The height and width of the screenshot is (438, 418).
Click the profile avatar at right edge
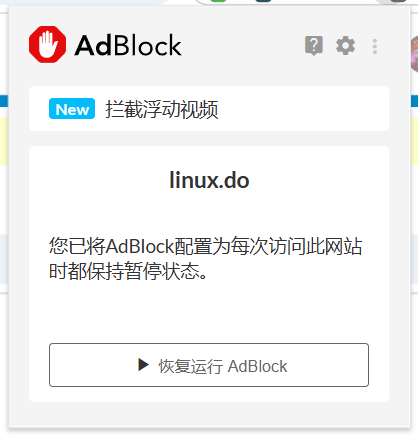click(414, 54)
